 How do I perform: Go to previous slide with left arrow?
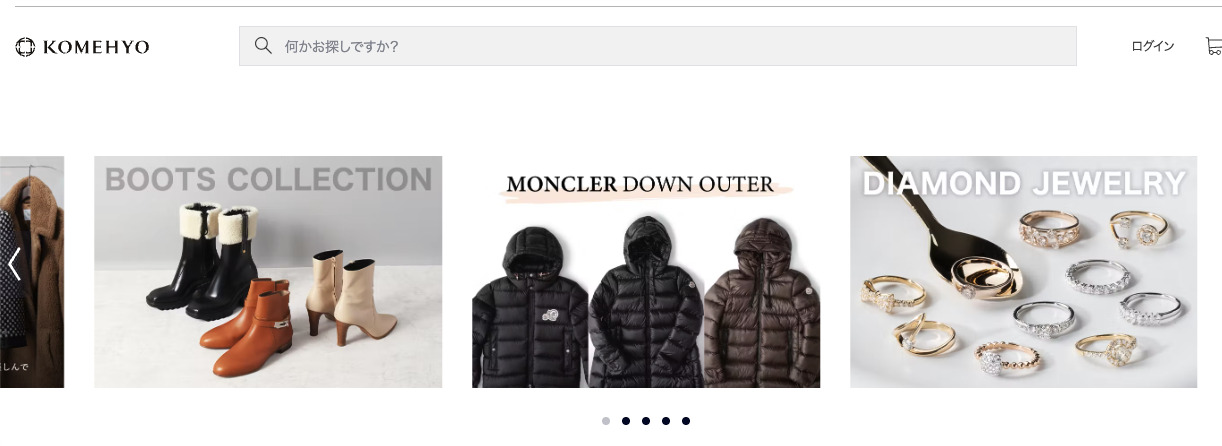[14, 264]
